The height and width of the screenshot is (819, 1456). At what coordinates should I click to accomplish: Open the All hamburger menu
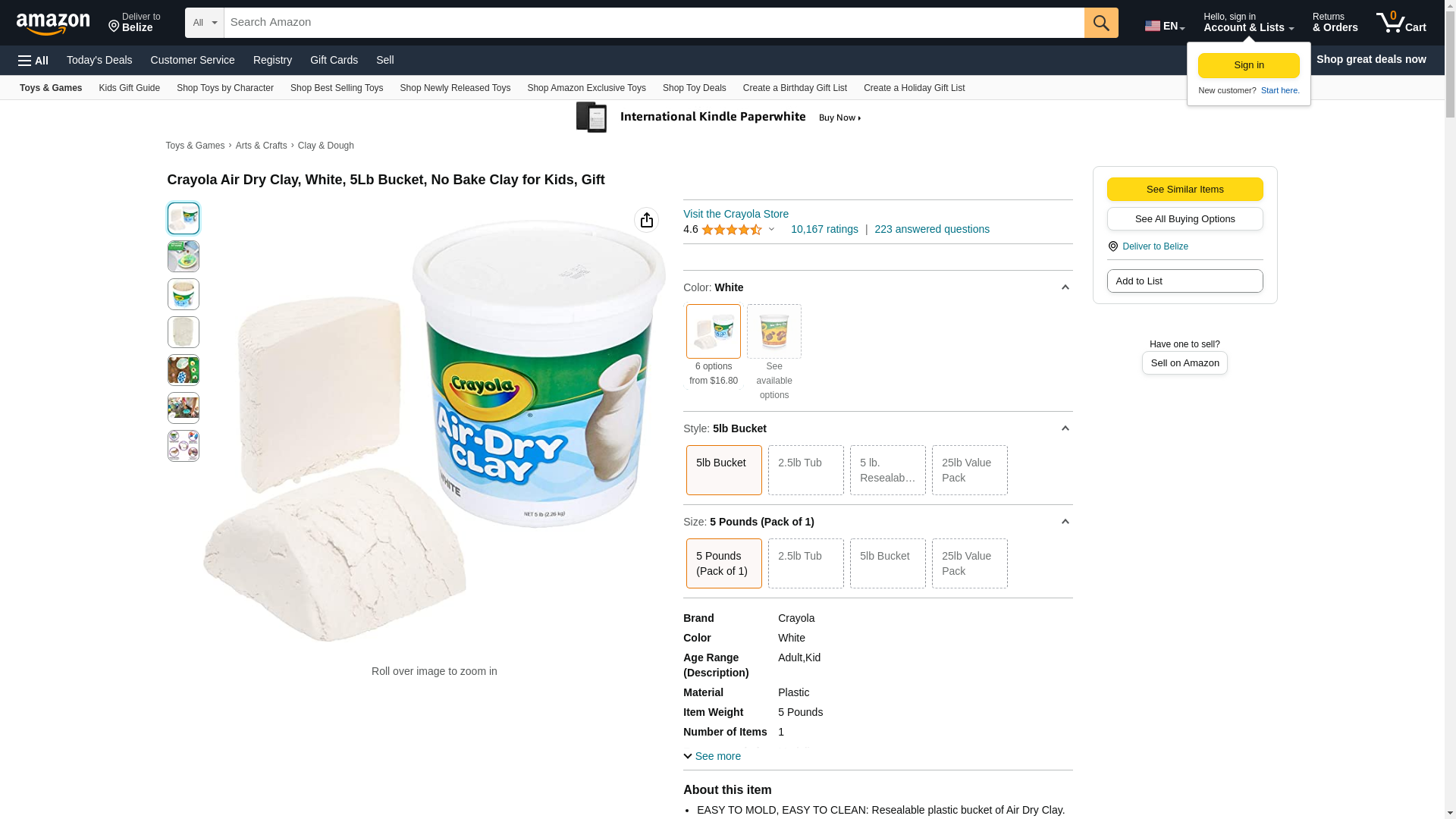point(33,60)
